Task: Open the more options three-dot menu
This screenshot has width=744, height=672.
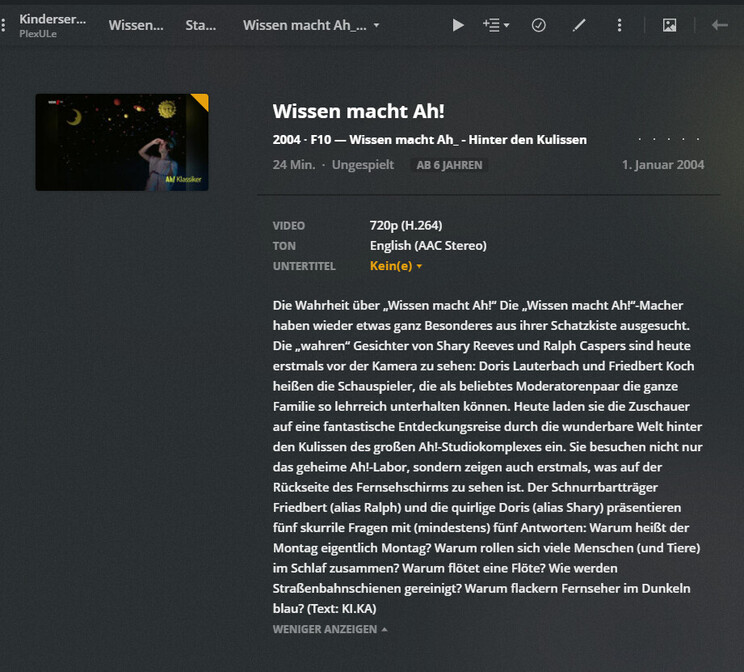Action: [619, 25]
